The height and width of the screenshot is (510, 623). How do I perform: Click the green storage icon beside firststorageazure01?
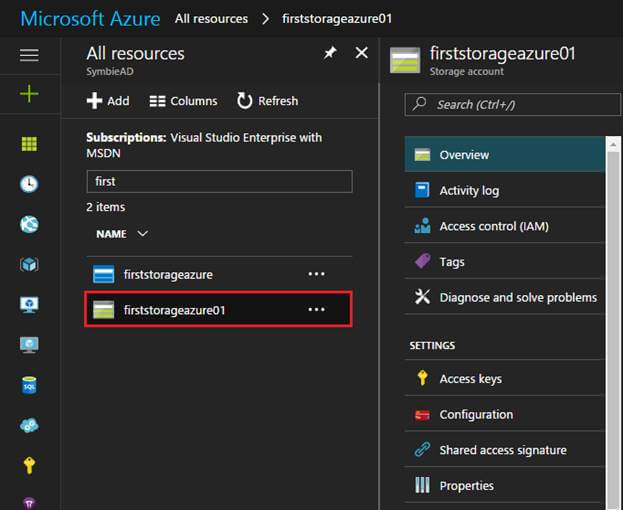pos(103,310)
